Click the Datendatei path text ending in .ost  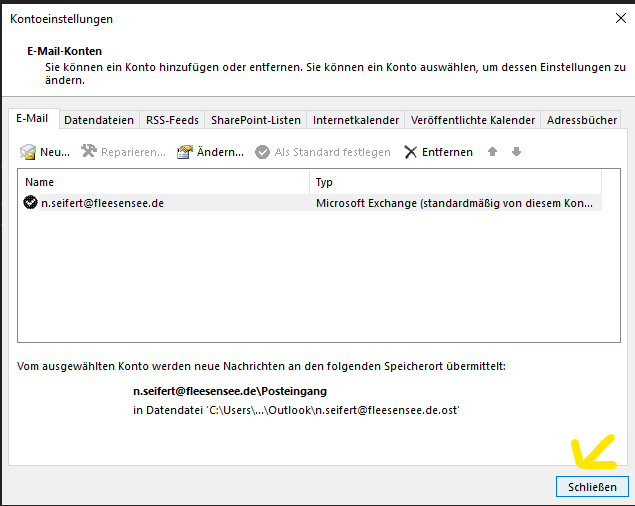coord(296,410)
